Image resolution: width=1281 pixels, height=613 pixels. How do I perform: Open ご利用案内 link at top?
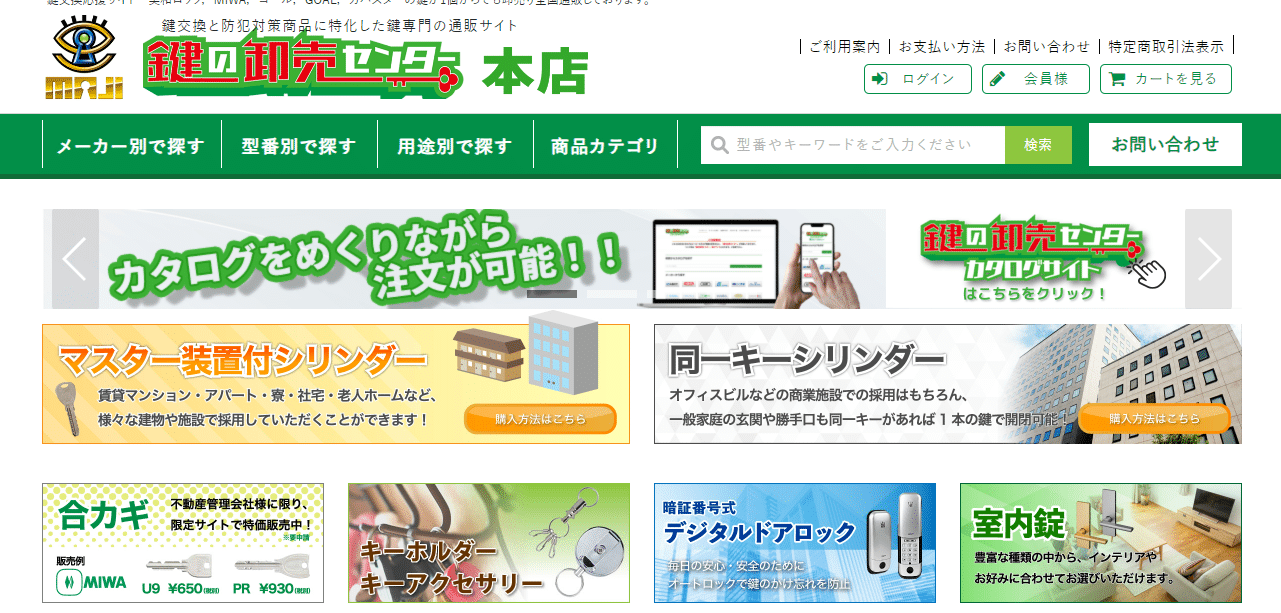(844, 46)
